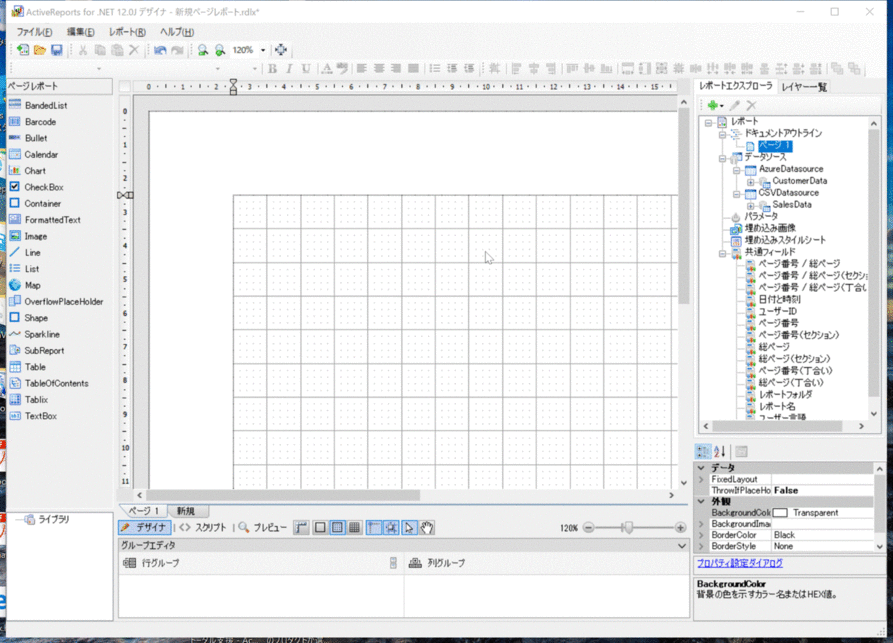Open the 120% zoom dropdown arrow
Screen dimensions: 893x643
pos(263,51)
